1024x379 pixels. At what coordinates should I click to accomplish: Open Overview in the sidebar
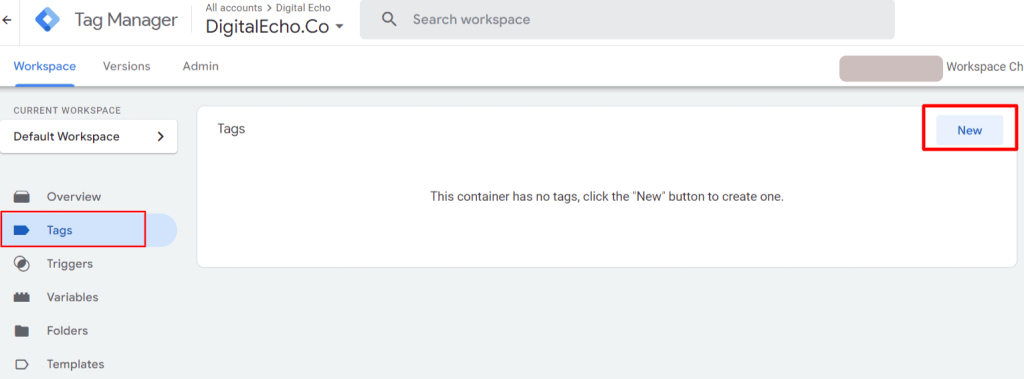[73, 197]
